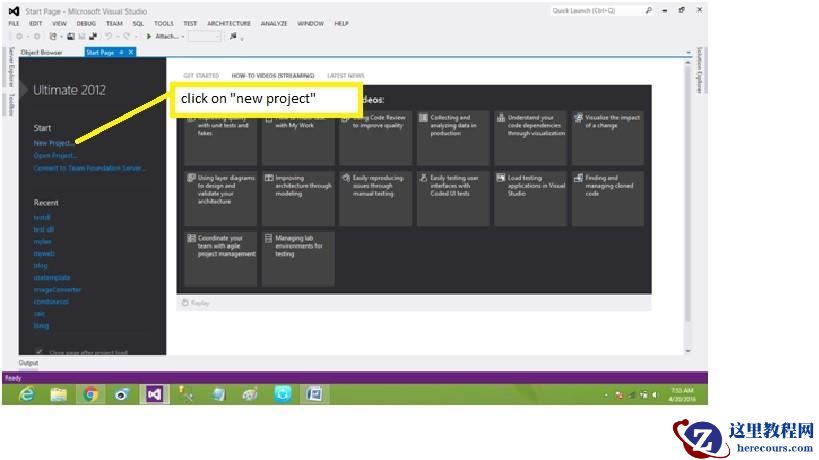This screenshot has width=819, height=460.
Task: Open the Server Explorer side panel
Action: pos(10,67)
